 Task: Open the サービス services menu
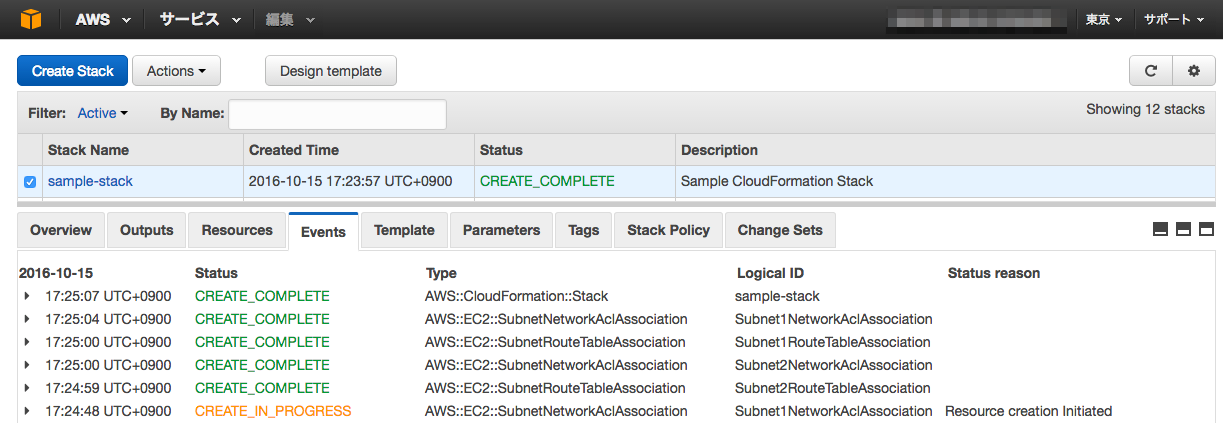[200, 19]
